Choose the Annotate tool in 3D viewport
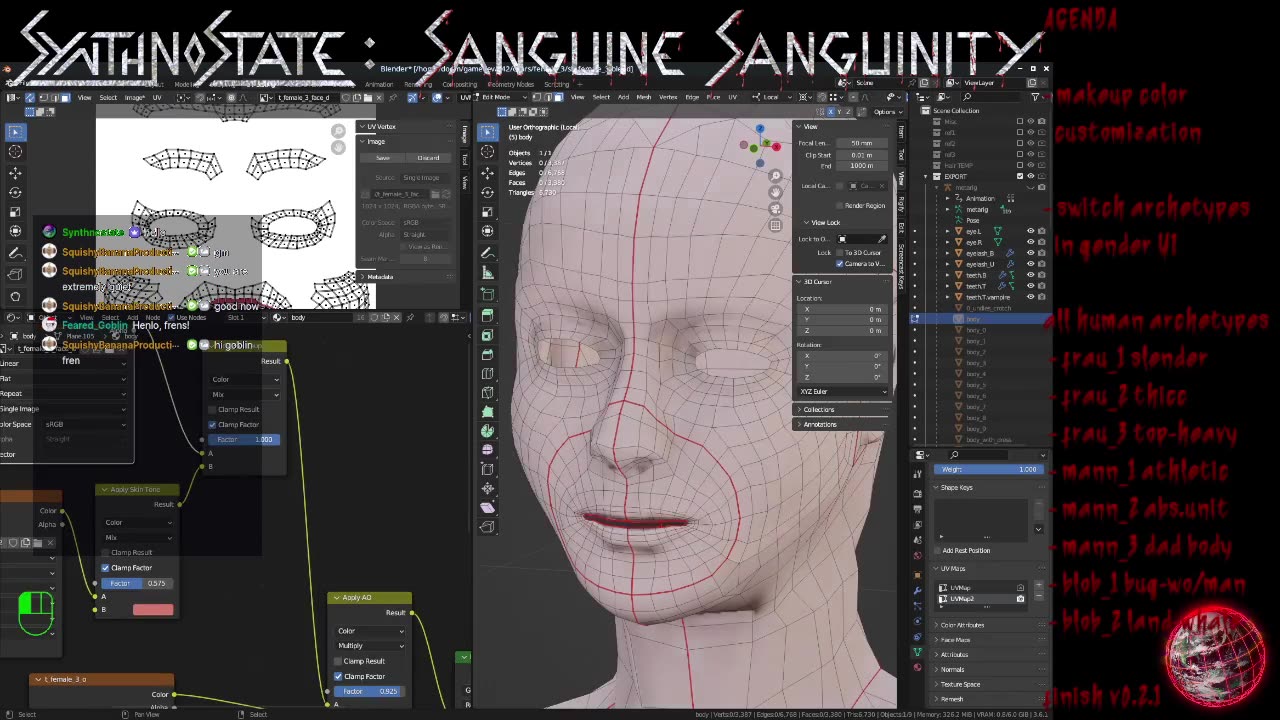Image resolution: width=1280 pixels, height=720 pixels. point(487,254)
